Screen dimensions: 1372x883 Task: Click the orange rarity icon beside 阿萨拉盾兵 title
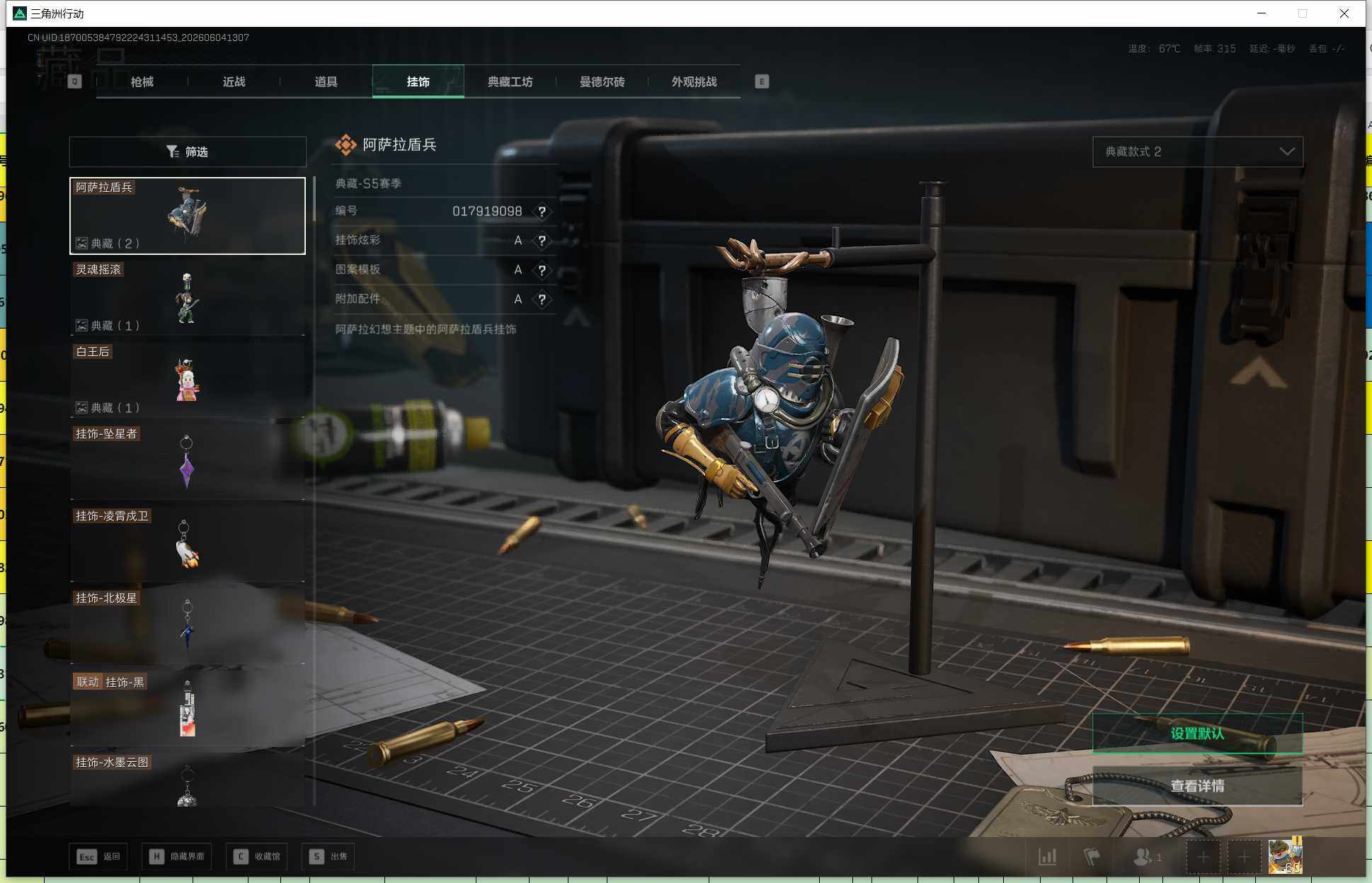(345, 145)
